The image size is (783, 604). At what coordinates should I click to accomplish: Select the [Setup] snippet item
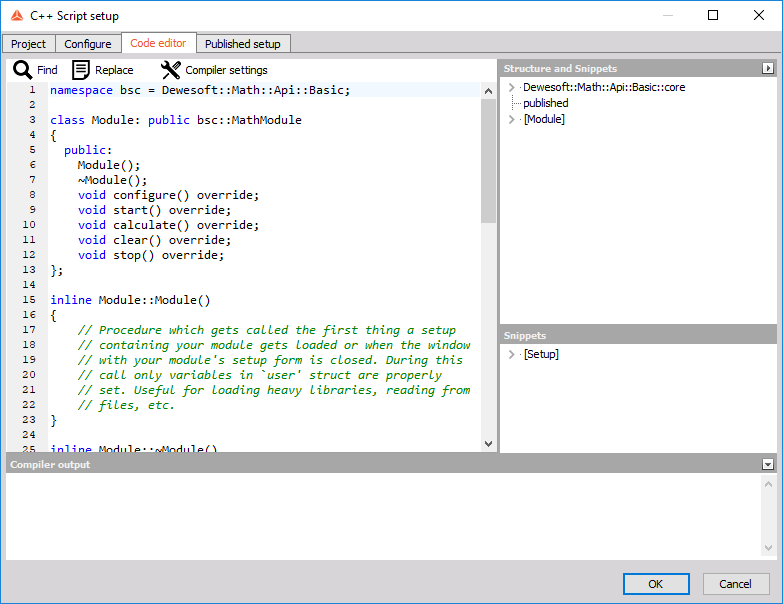pos(541,354)
